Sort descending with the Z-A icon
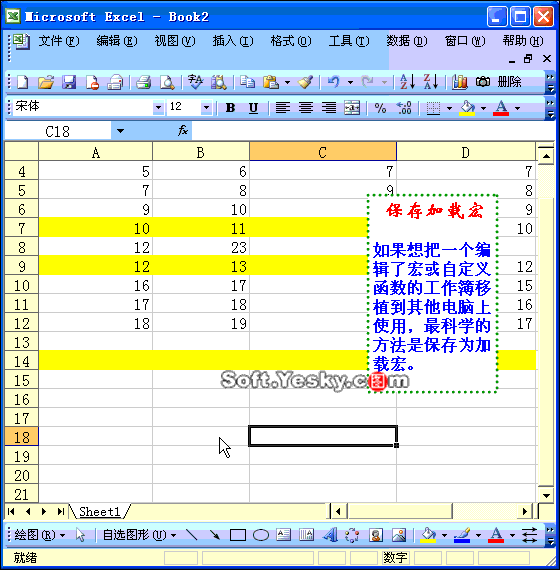560x570 pixels. 431,82
